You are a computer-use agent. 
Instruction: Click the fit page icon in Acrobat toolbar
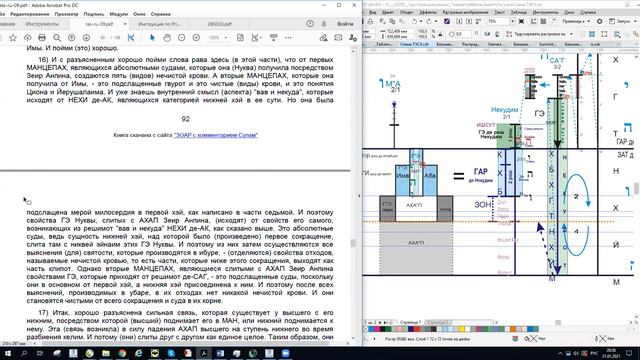click(x=240, y=38)
